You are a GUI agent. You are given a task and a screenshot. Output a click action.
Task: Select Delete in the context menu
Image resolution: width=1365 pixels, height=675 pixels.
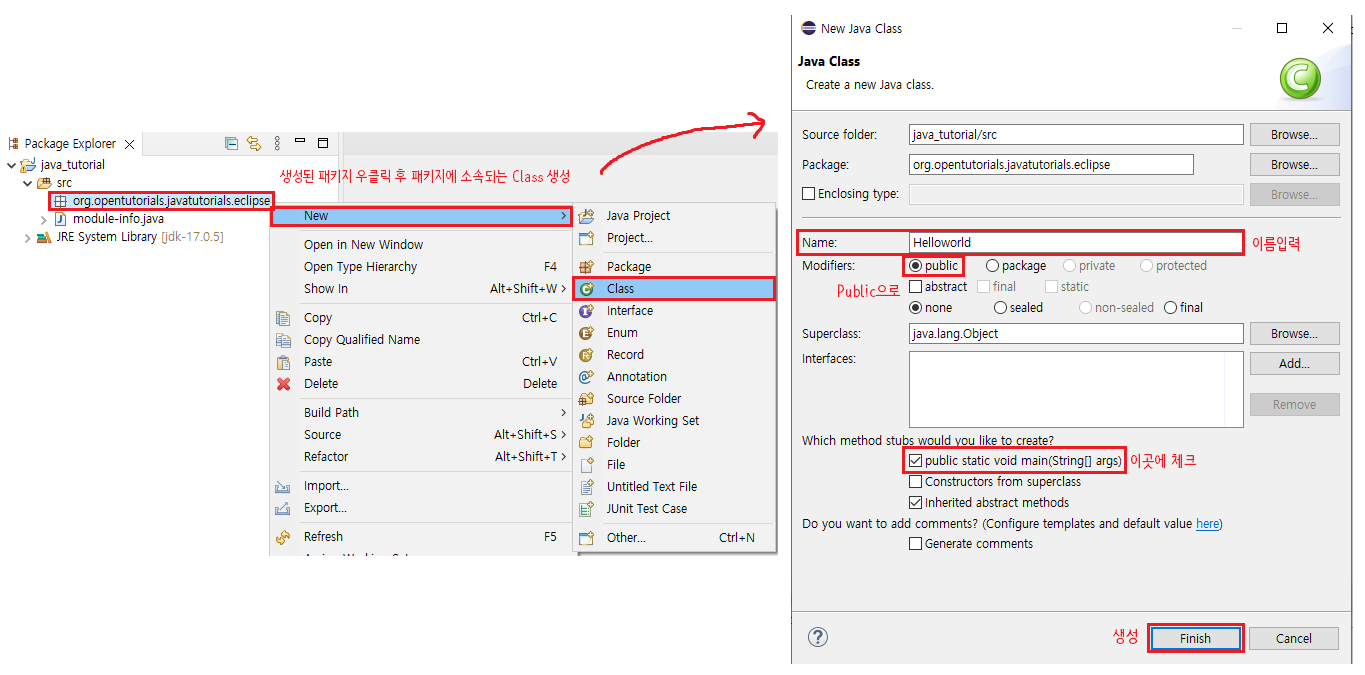pos(421,384)
